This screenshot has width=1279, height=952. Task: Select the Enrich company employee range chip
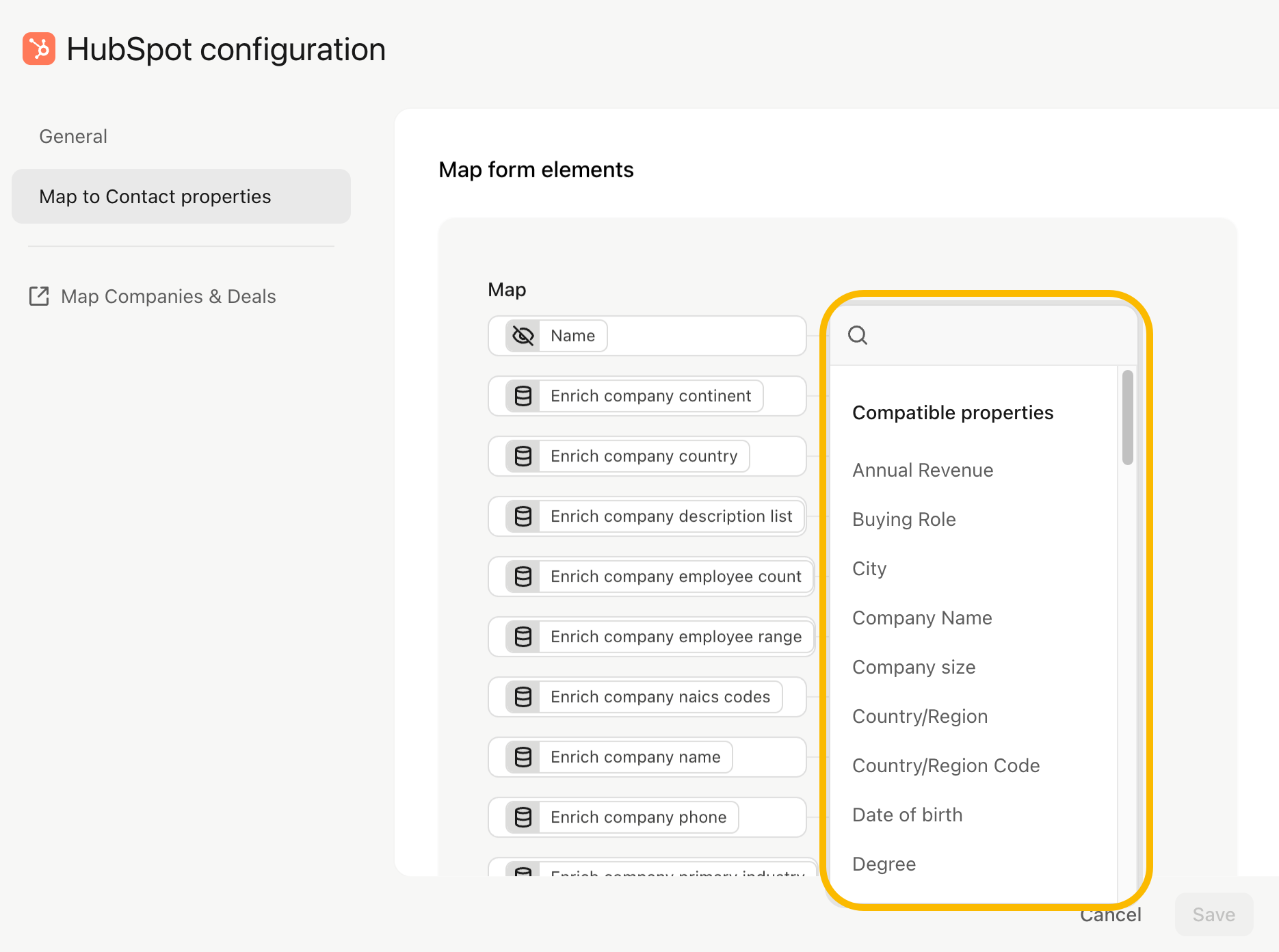(659, 637)
